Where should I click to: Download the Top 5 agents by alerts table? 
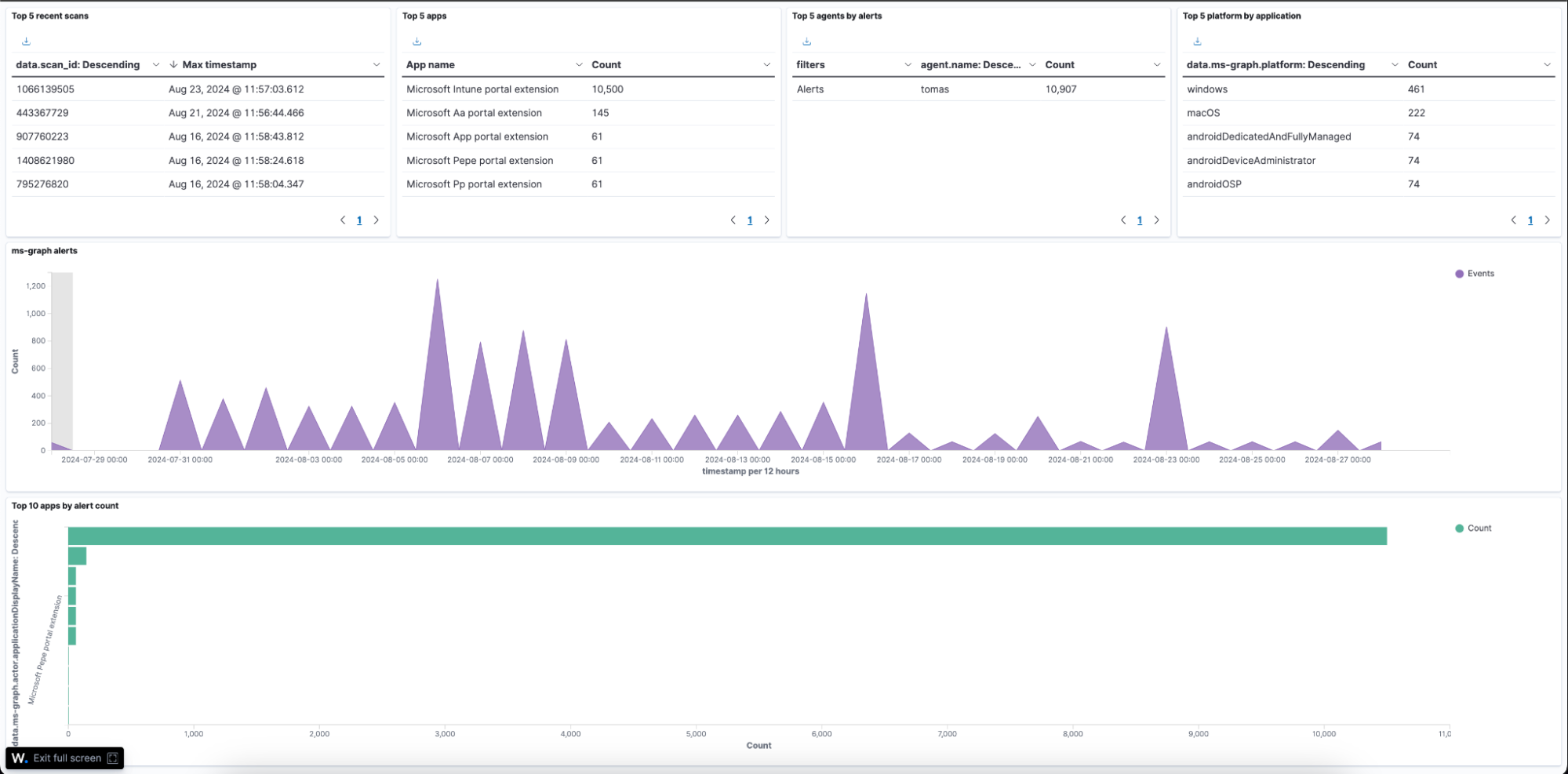[x=806, y=42]
